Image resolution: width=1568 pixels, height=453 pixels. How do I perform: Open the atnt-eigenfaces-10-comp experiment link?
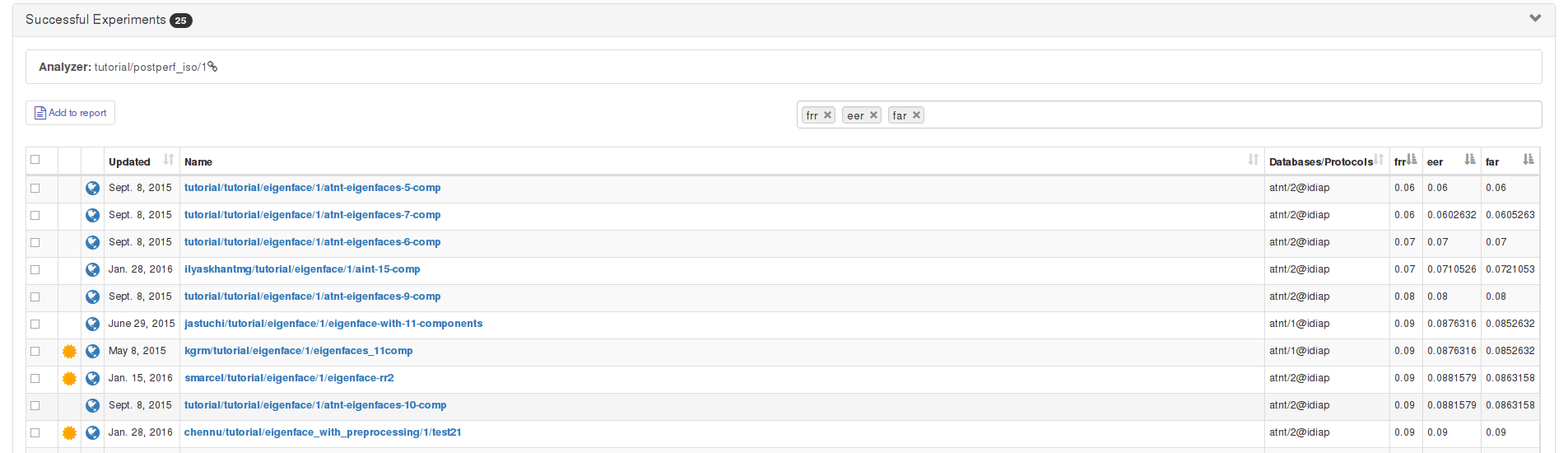[x=315, y=405]
